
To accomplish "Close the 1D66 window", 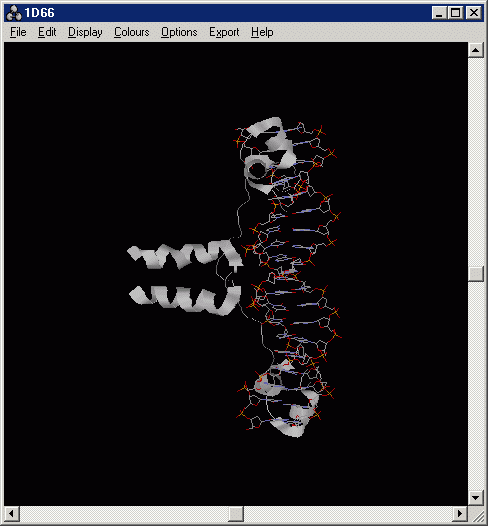I will (x=474, y=13).
